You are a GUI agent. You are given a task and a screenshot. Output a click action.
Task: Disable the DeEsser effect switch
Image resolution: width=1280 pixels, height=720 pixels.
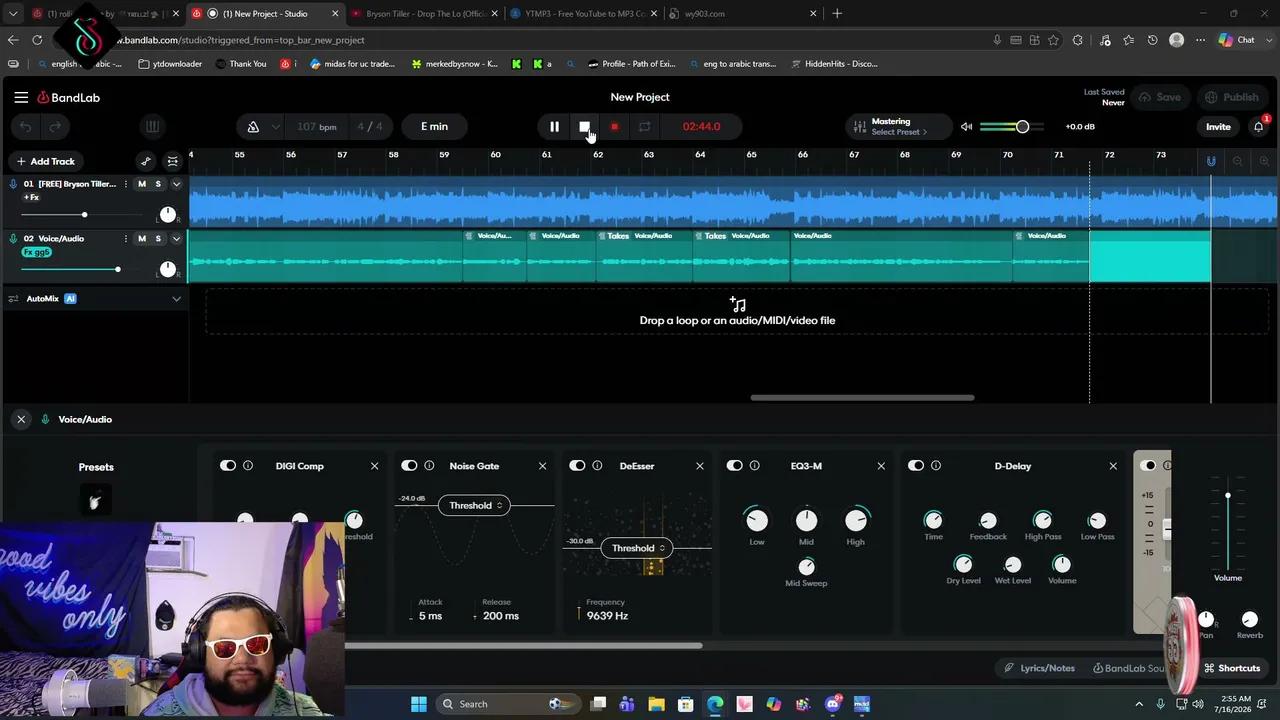577,466
